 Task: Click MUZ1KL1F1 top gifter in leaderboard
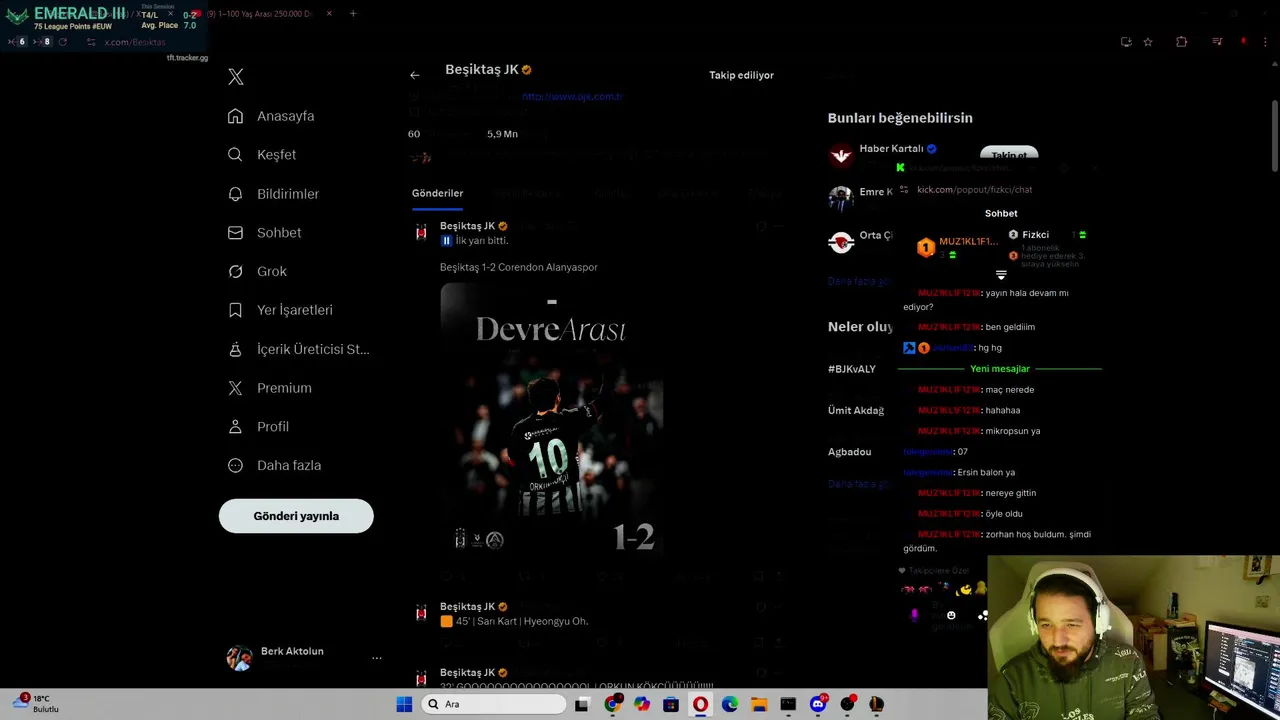[x=968, y=242]
